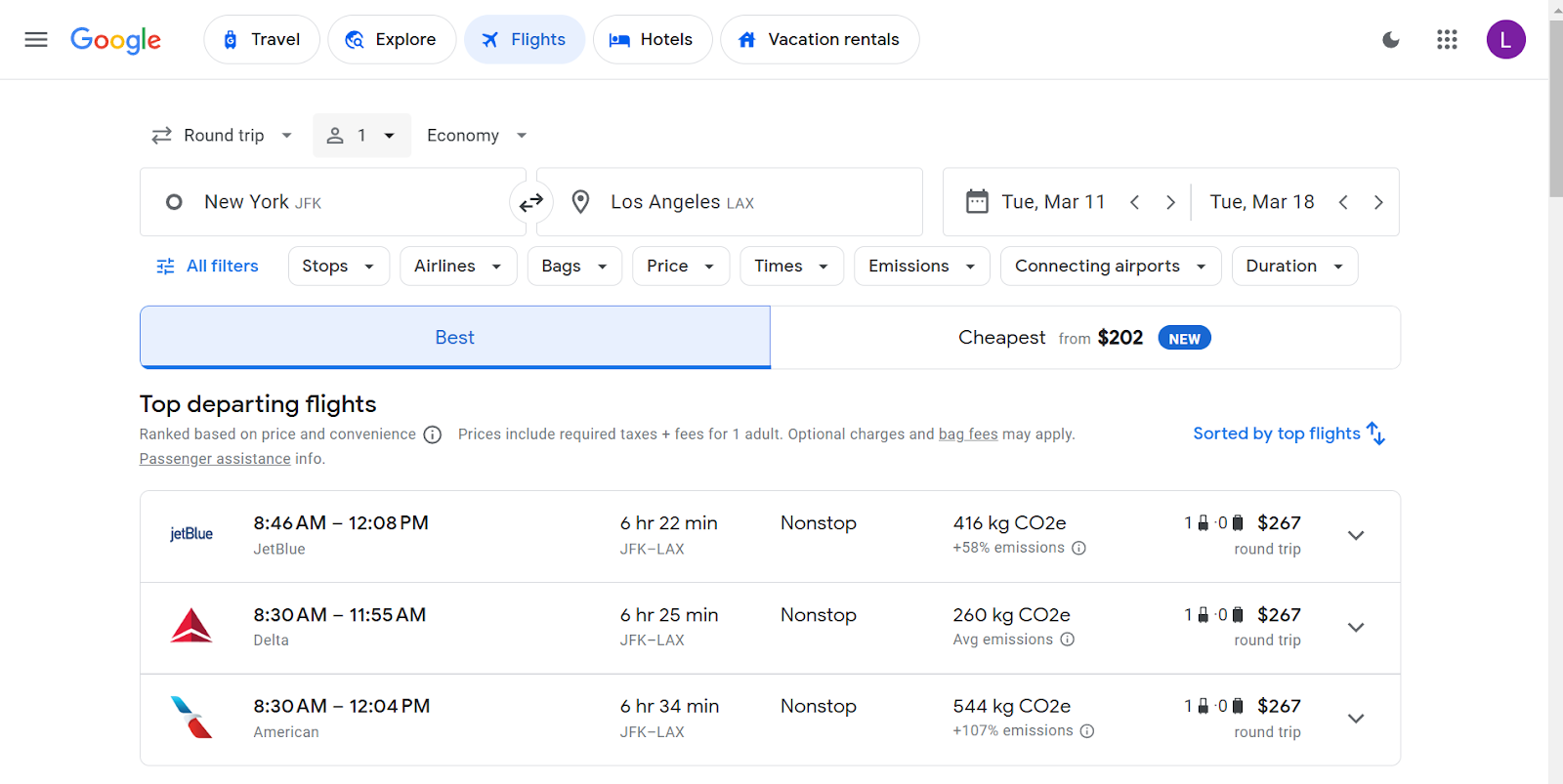Go to previous day for departure date

1135,202
